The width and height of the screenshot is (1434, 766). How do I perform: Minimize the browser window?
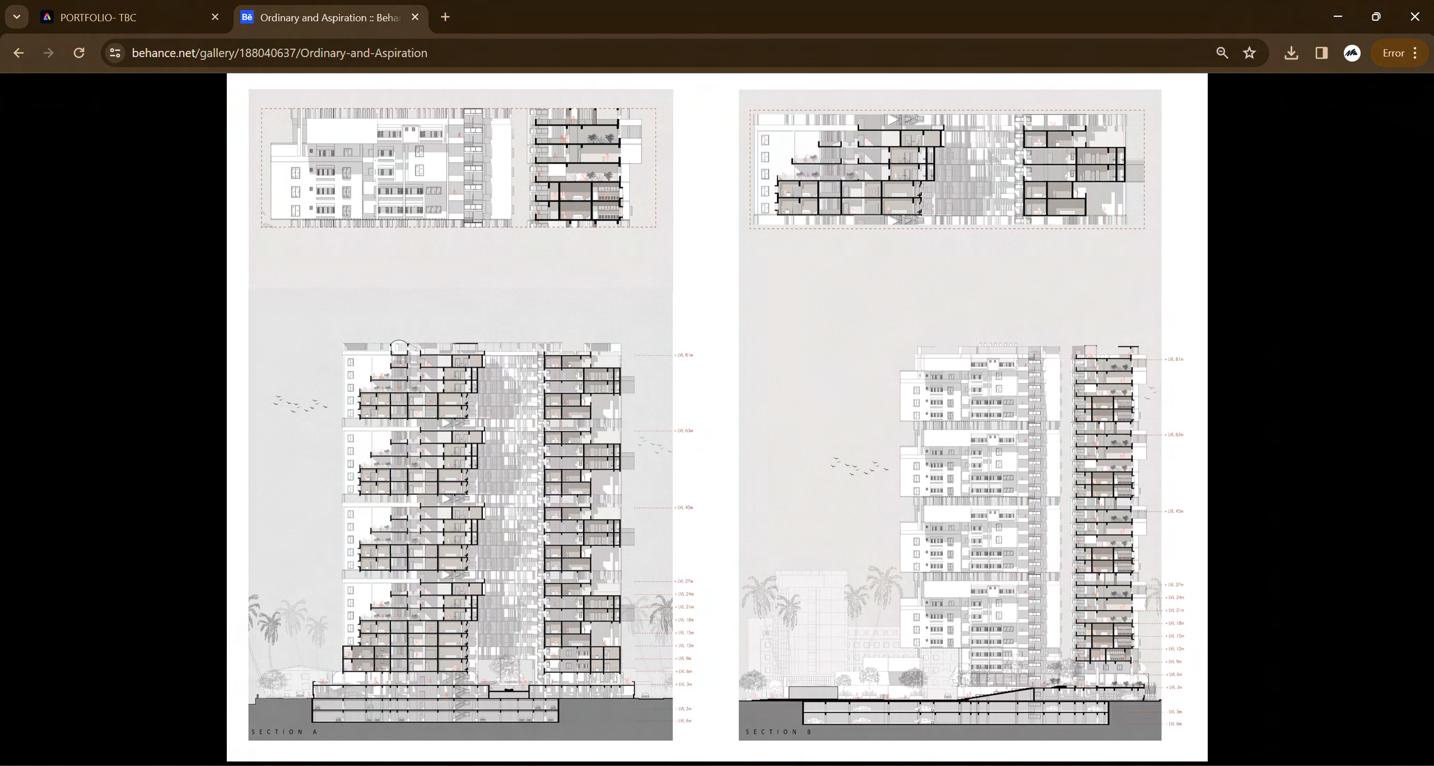(x=1337, y=17)
